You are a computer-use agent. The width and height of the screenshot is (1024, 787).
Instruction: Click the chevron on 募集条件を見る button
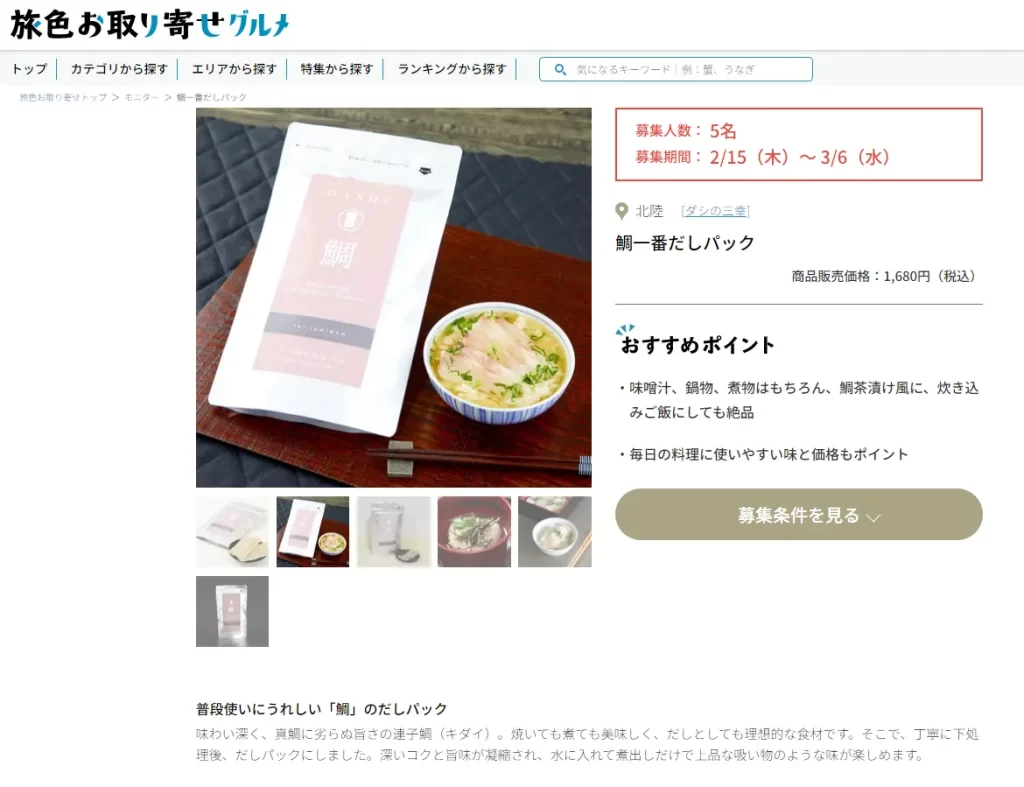click(x=873, y=517)
